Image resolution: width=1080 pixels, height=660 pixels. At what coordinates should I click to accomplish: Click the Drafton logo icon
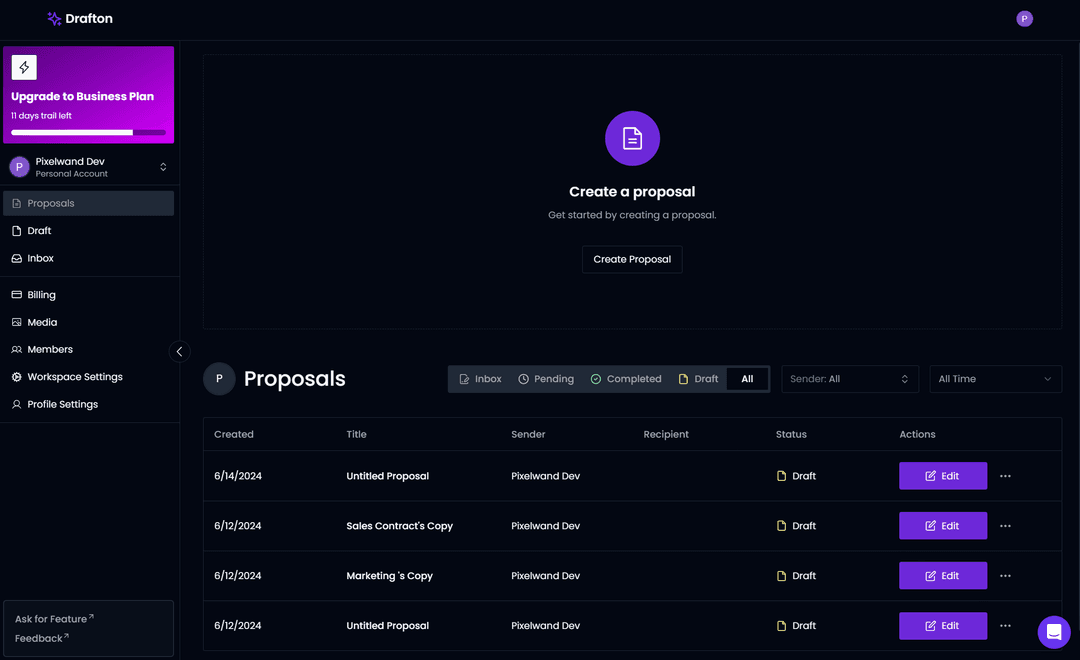[54, 19]
